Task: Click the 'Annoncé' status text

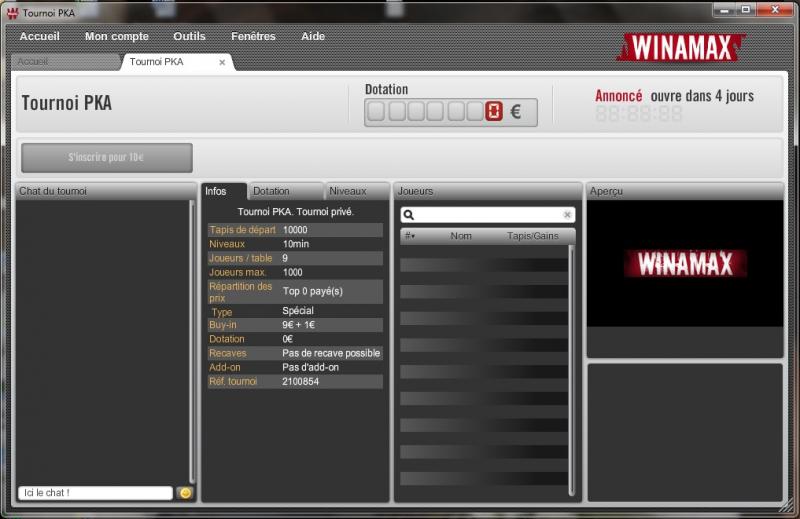Action: pyautogui.click(x=618, y=96)
